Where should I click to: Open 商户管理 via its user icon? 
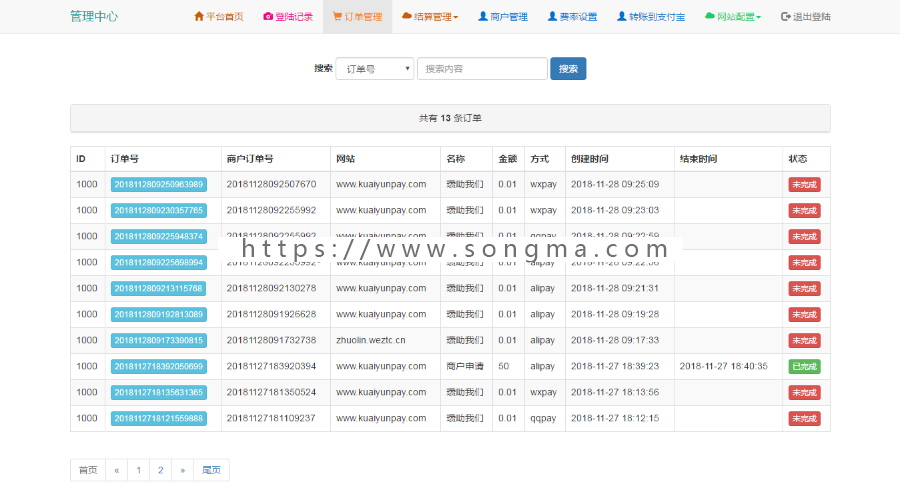point(483,16)
